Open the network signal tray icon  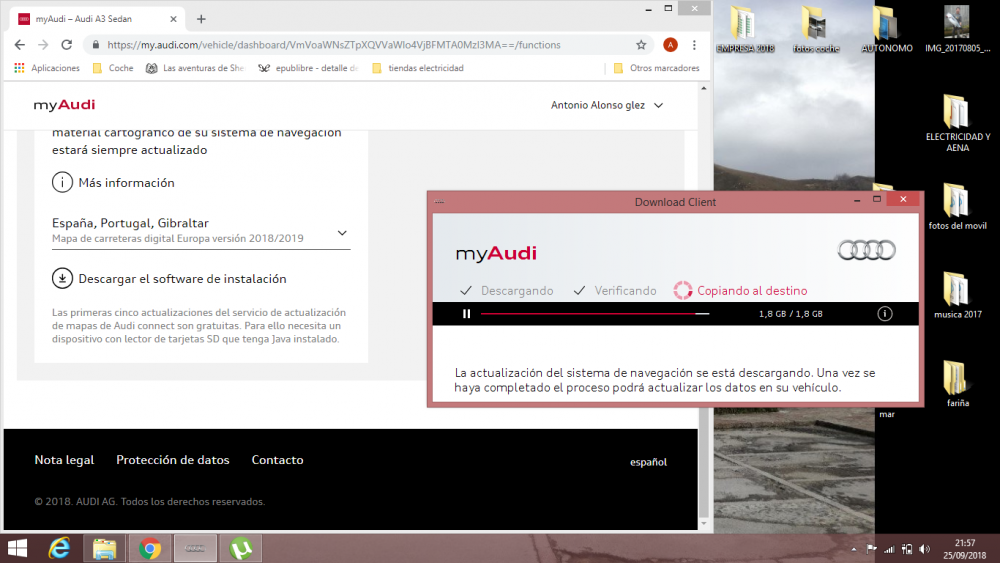tap(889, 549)
